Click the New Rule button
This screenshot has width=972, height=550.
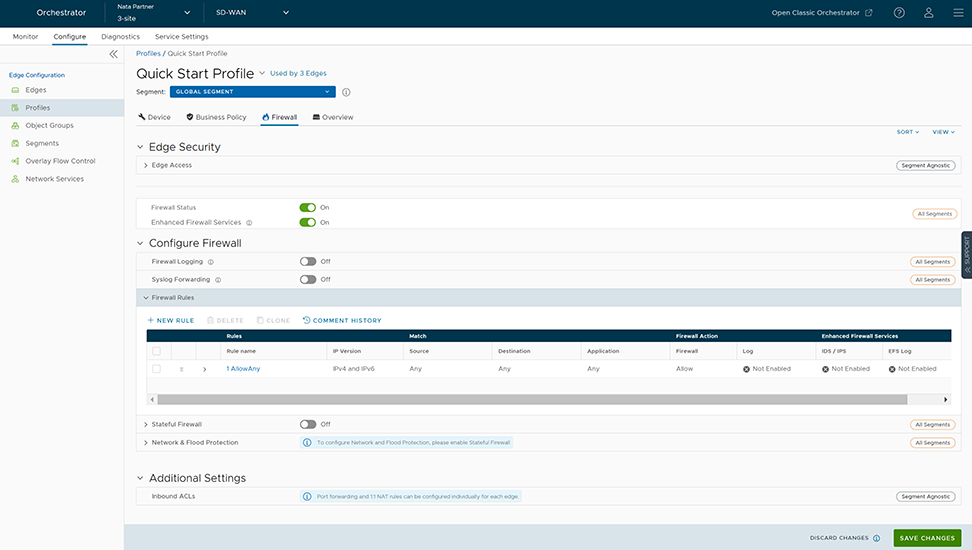point(171,321)
